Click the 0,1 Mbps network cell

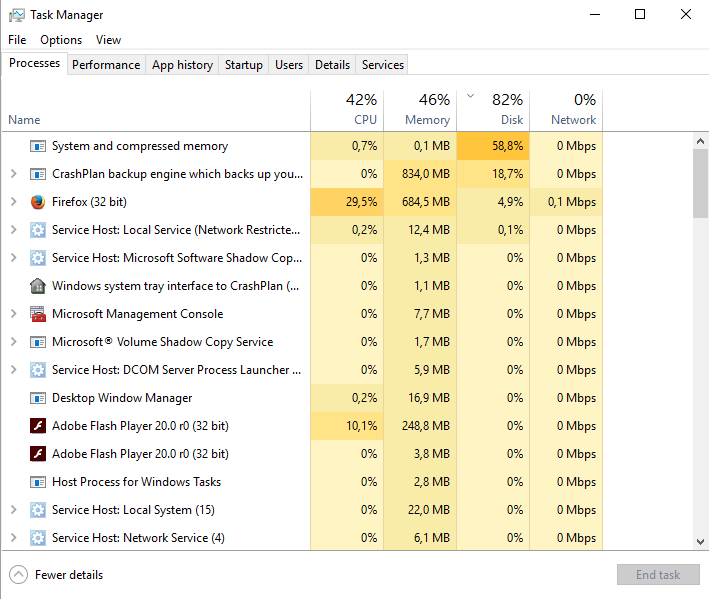(x=566, y=202)
